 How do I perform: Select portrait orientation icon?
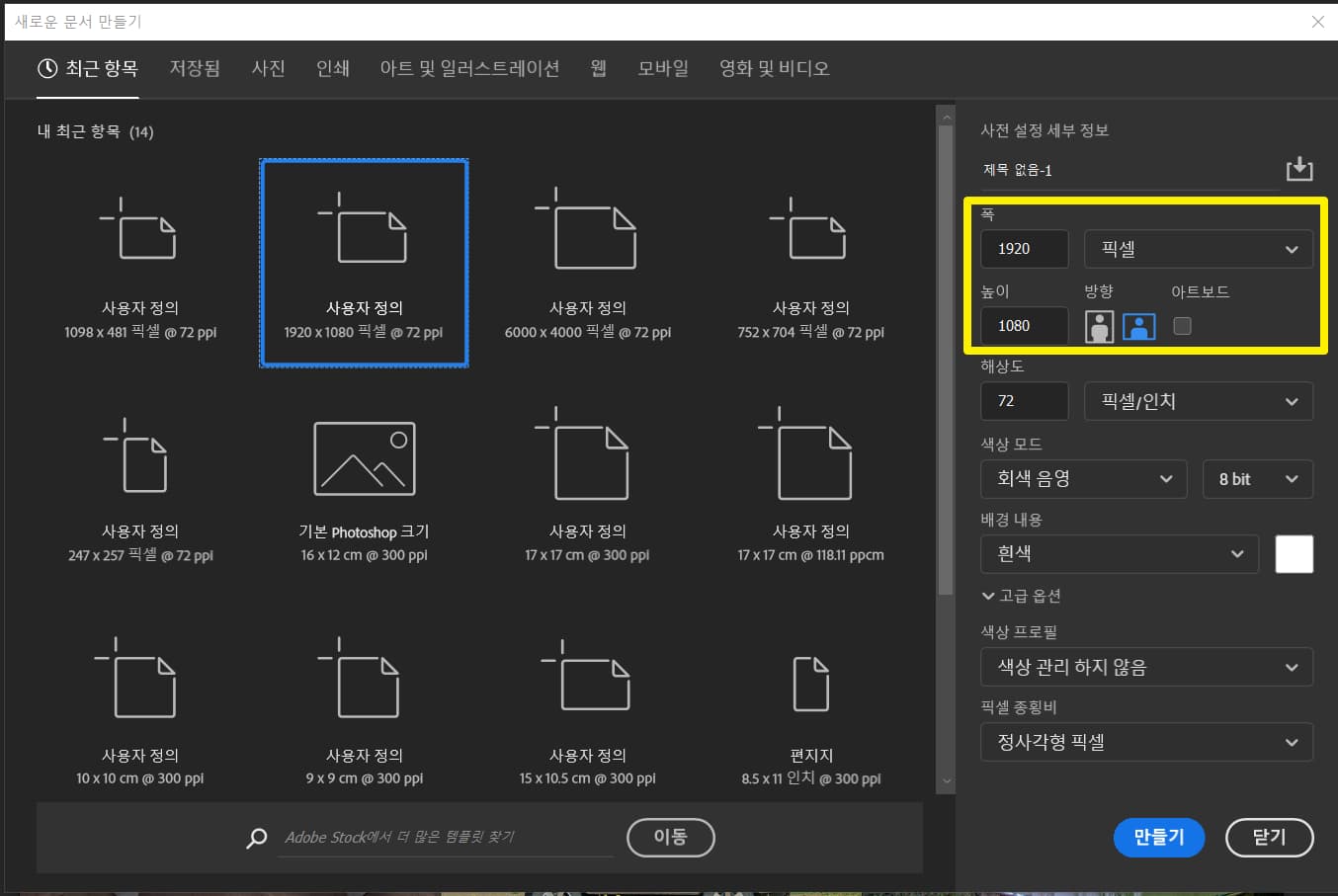point(1099,326)
